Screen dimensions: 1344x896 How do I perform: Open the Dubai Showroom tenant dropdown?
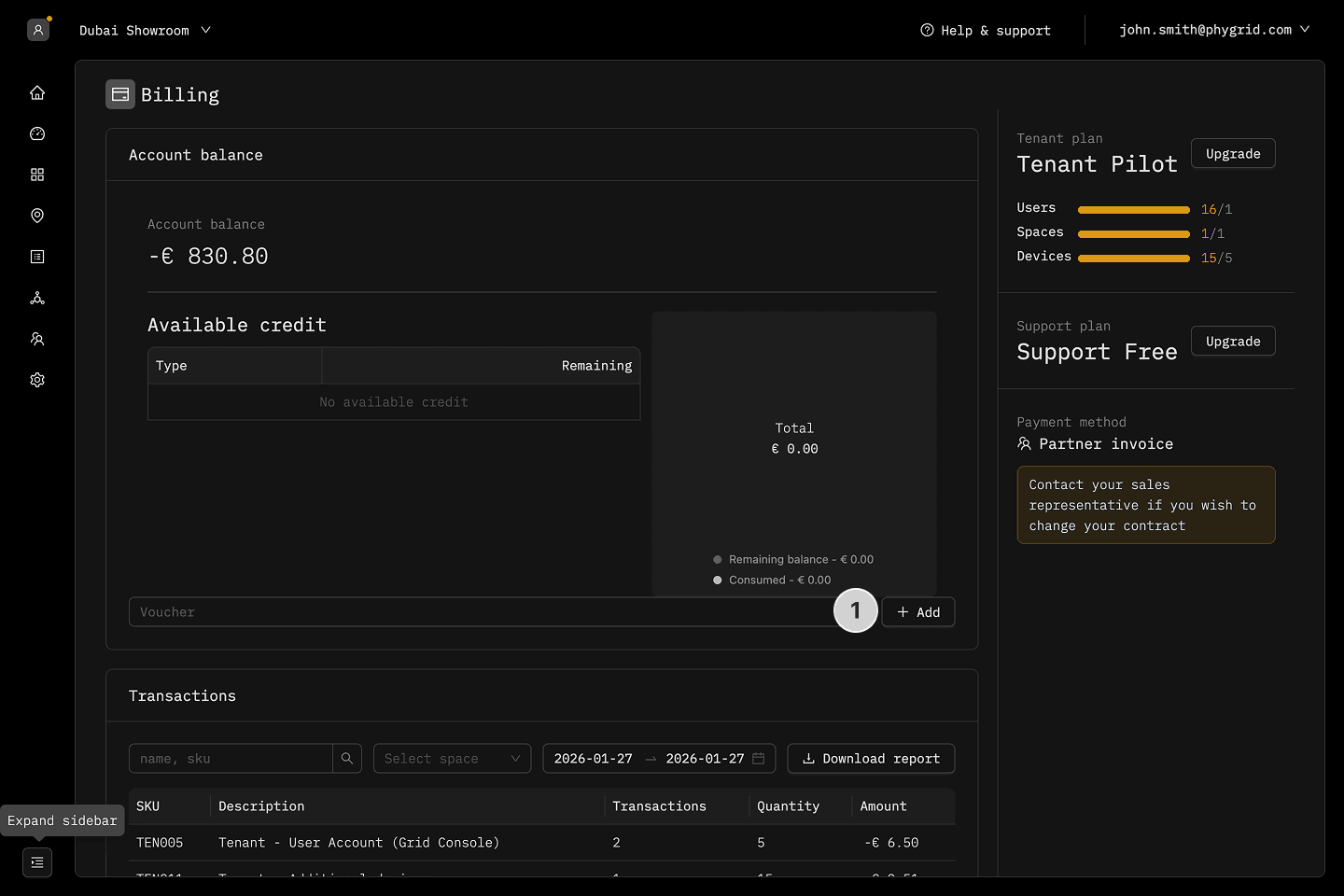click(145, 30)
